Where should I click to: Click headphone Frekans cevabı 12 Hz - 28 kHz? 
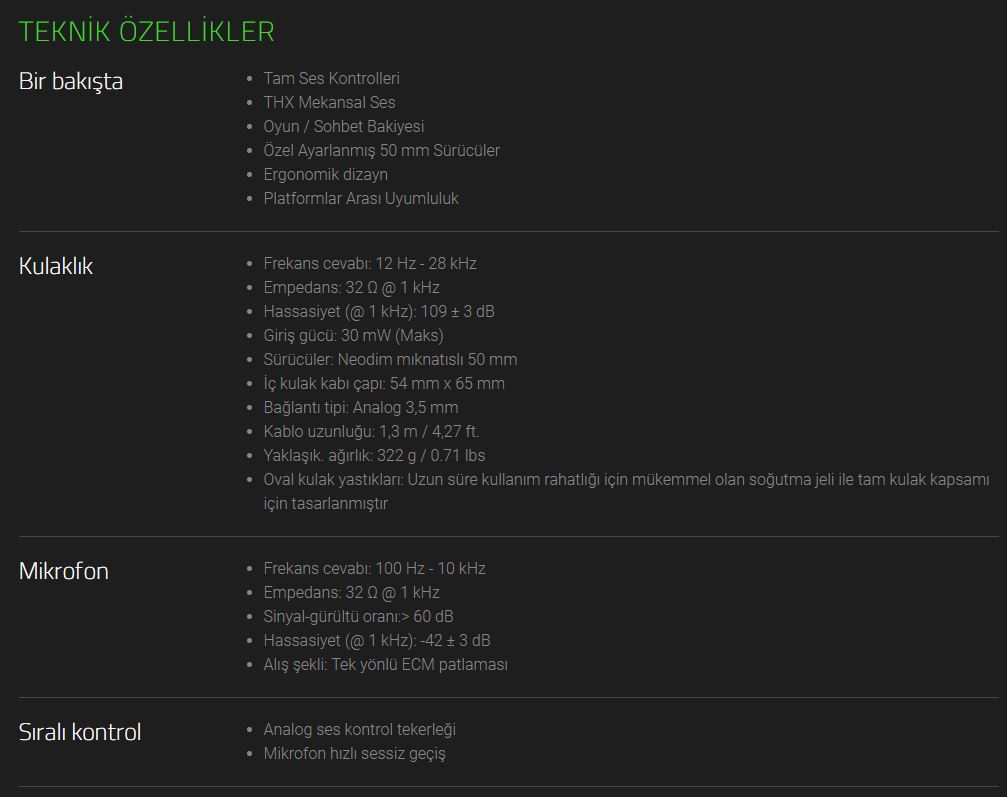(370, 263)
